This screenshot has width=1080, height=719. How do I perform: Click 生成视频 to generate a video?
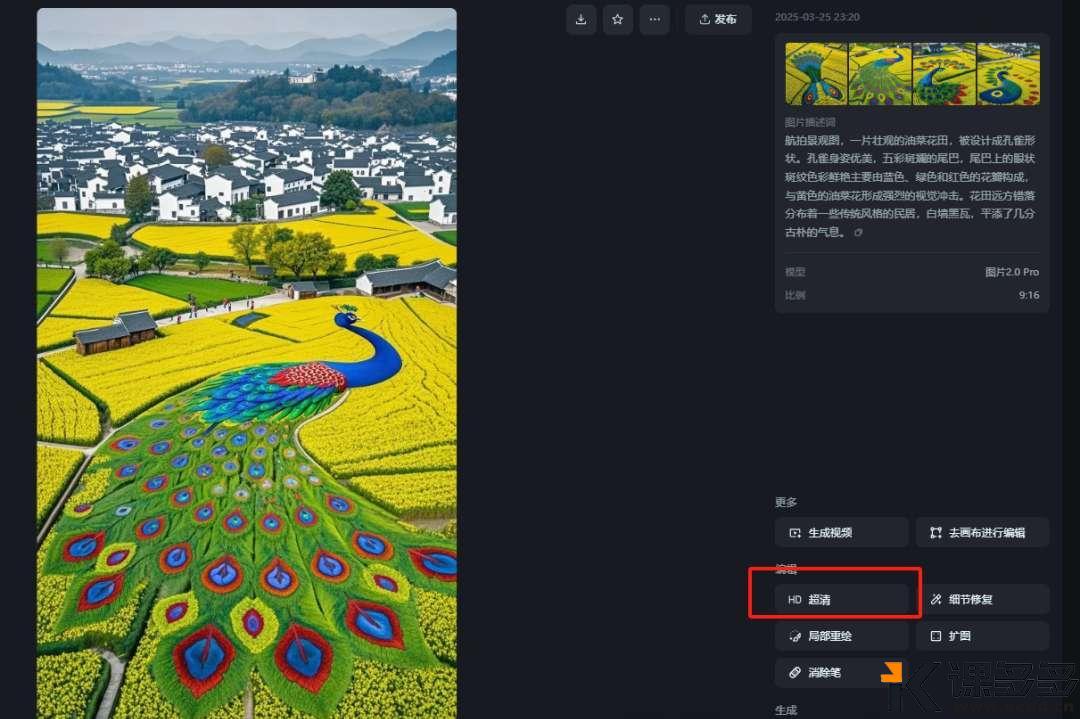pyautogui.click(x=841, y=533)
